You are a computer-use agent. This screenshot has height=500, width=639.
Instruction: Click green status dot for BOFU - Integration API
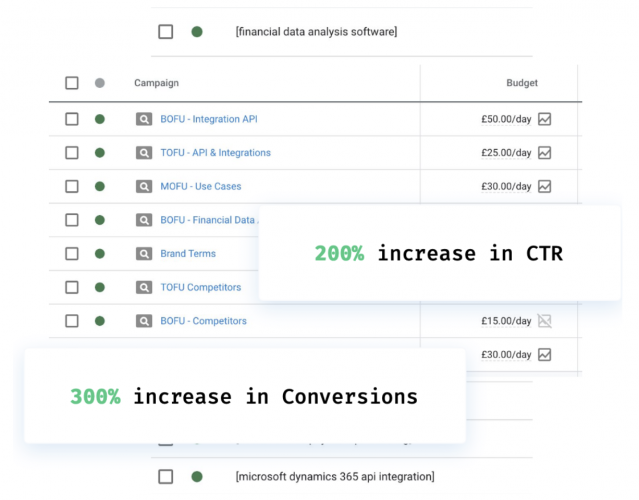[x=100, y=119]
